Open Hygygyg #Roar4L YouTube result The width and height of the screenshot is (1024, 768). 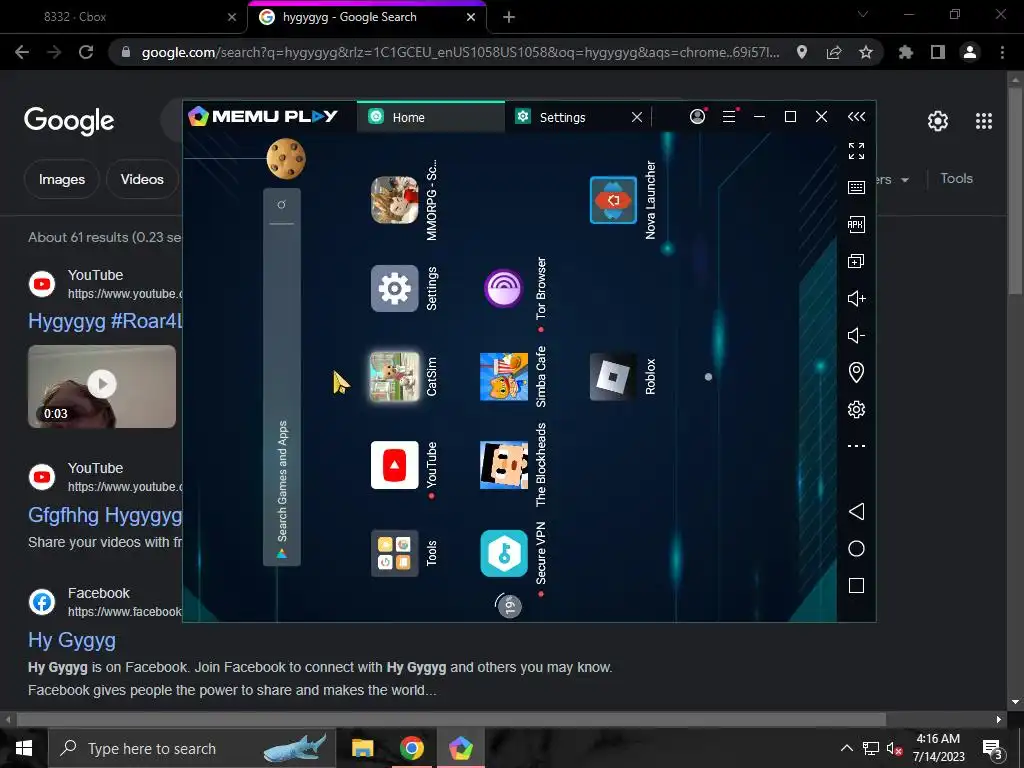click(105, 321)
